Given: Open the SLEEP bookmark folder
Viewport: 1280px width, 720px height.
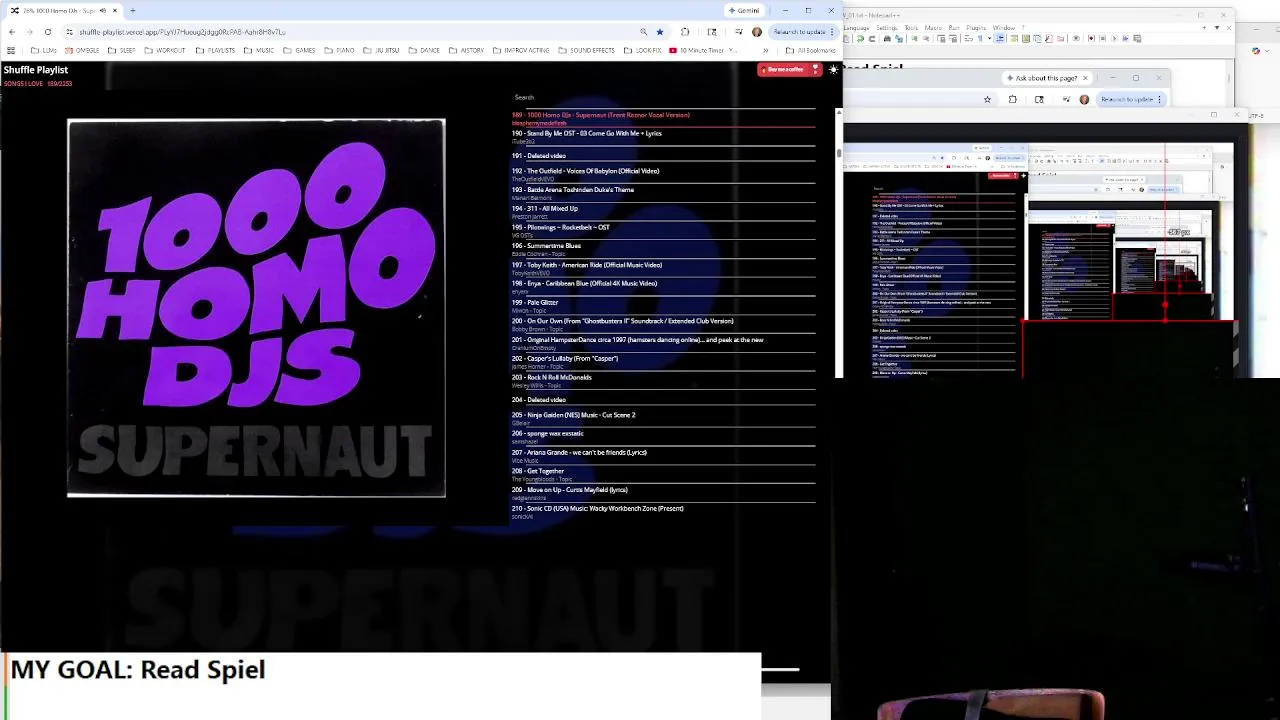Looking at the screenshot, I should 122,50.
